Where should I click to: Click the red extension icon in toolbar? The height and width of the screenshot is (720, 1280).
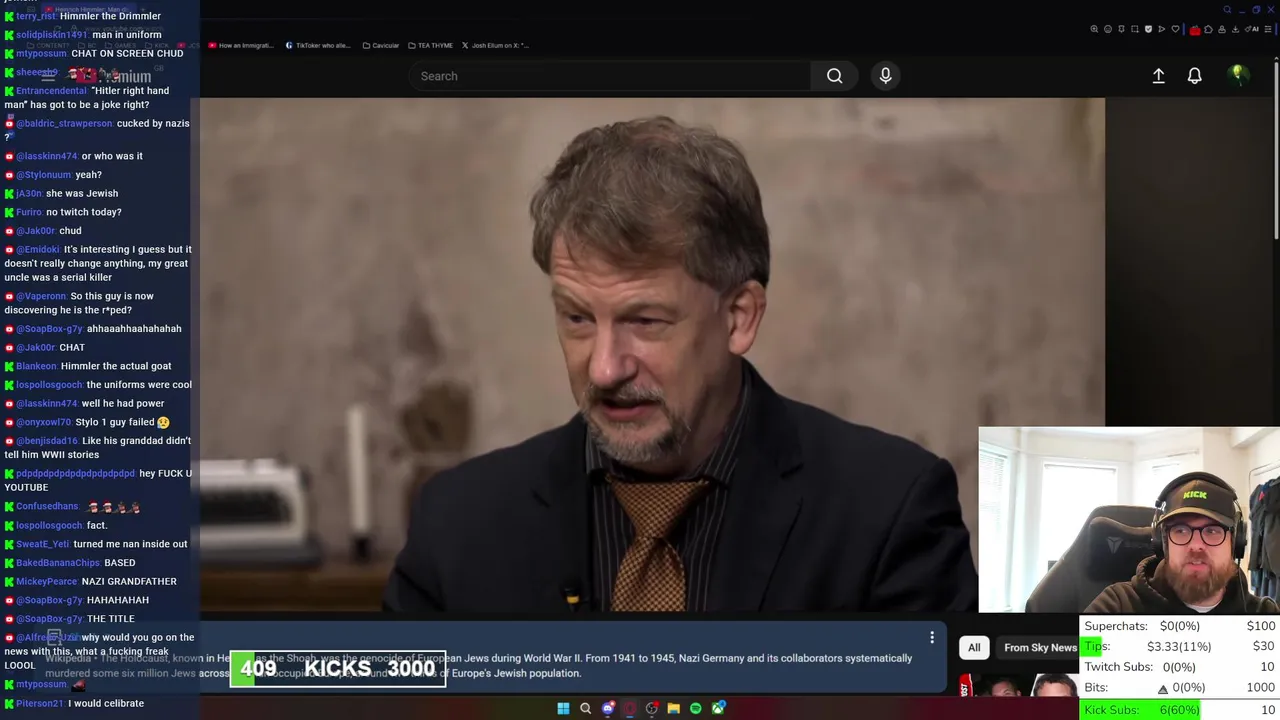1195,30
